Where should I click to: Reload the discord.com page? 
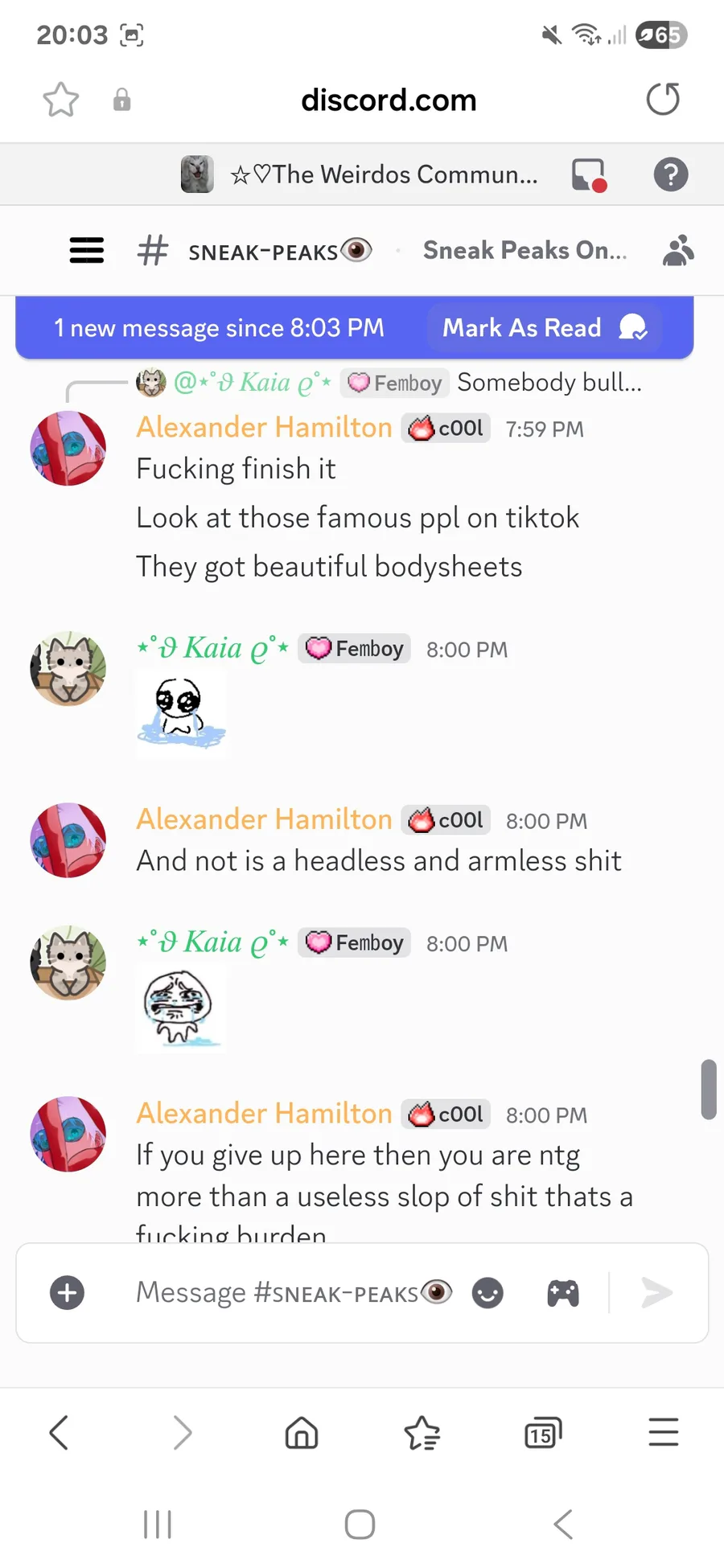663,100
